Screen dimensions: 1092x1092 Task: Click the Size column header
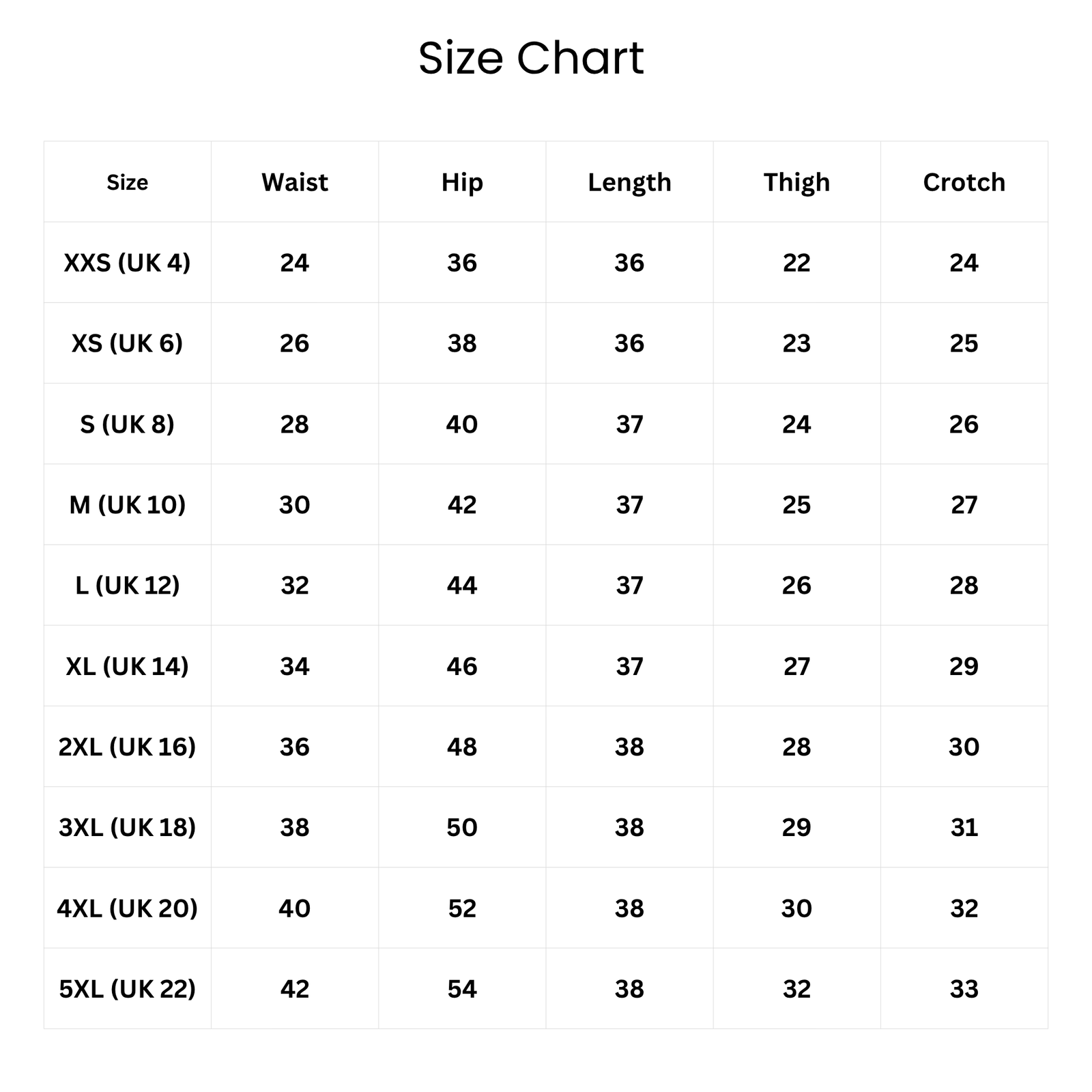(x=127, y=182)
